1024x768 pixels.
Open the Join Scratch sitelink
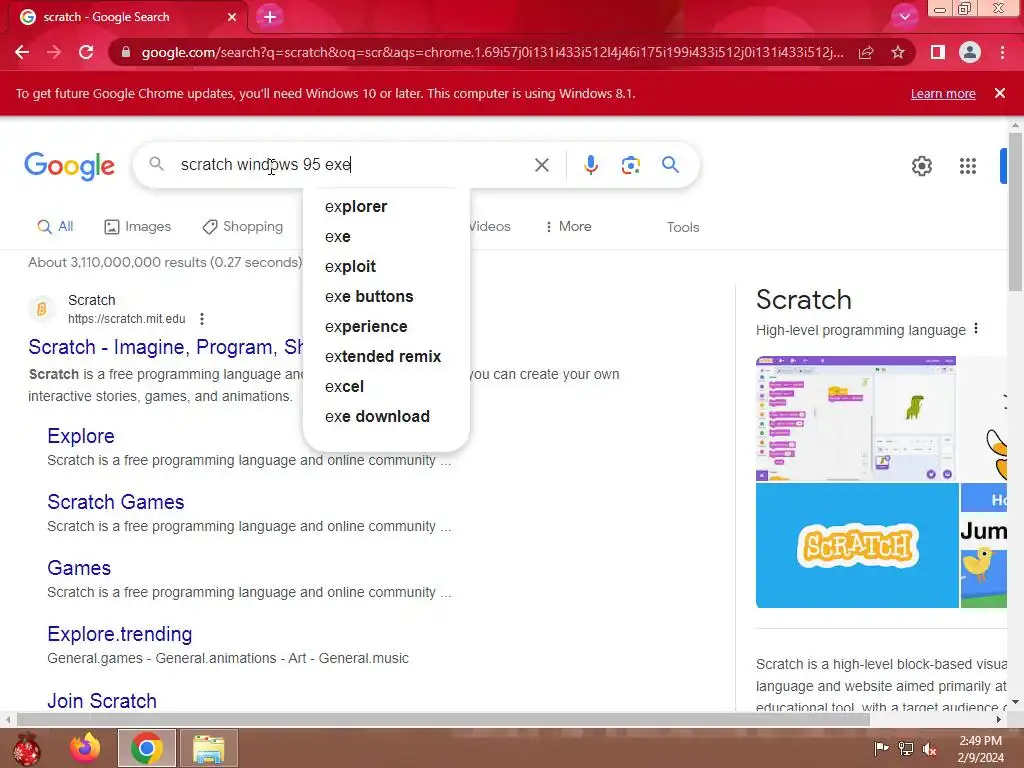[x=102, y=701]
